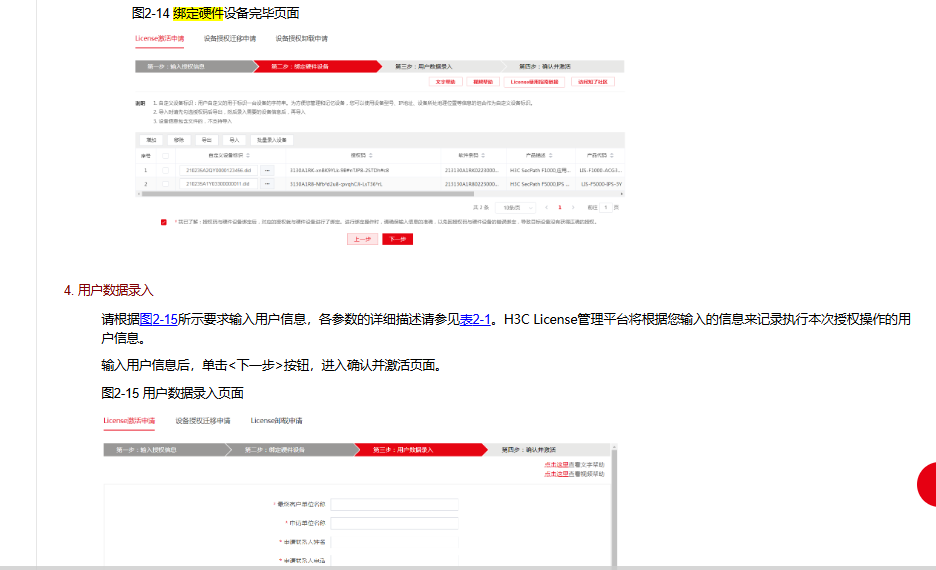Go to next page with pagination arrow
This screenshot has height=570, width=936.
click(x=573, y=207)
